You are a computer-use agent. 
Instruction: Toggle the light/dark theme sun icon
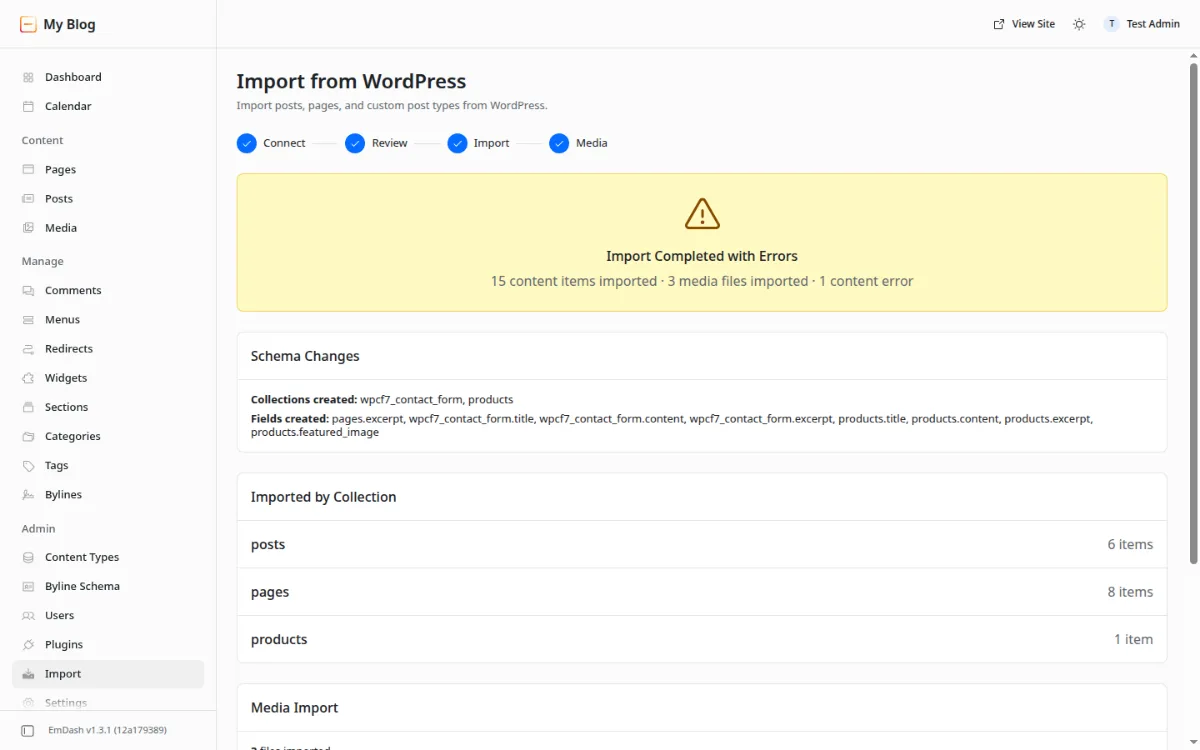(1079, 24)
